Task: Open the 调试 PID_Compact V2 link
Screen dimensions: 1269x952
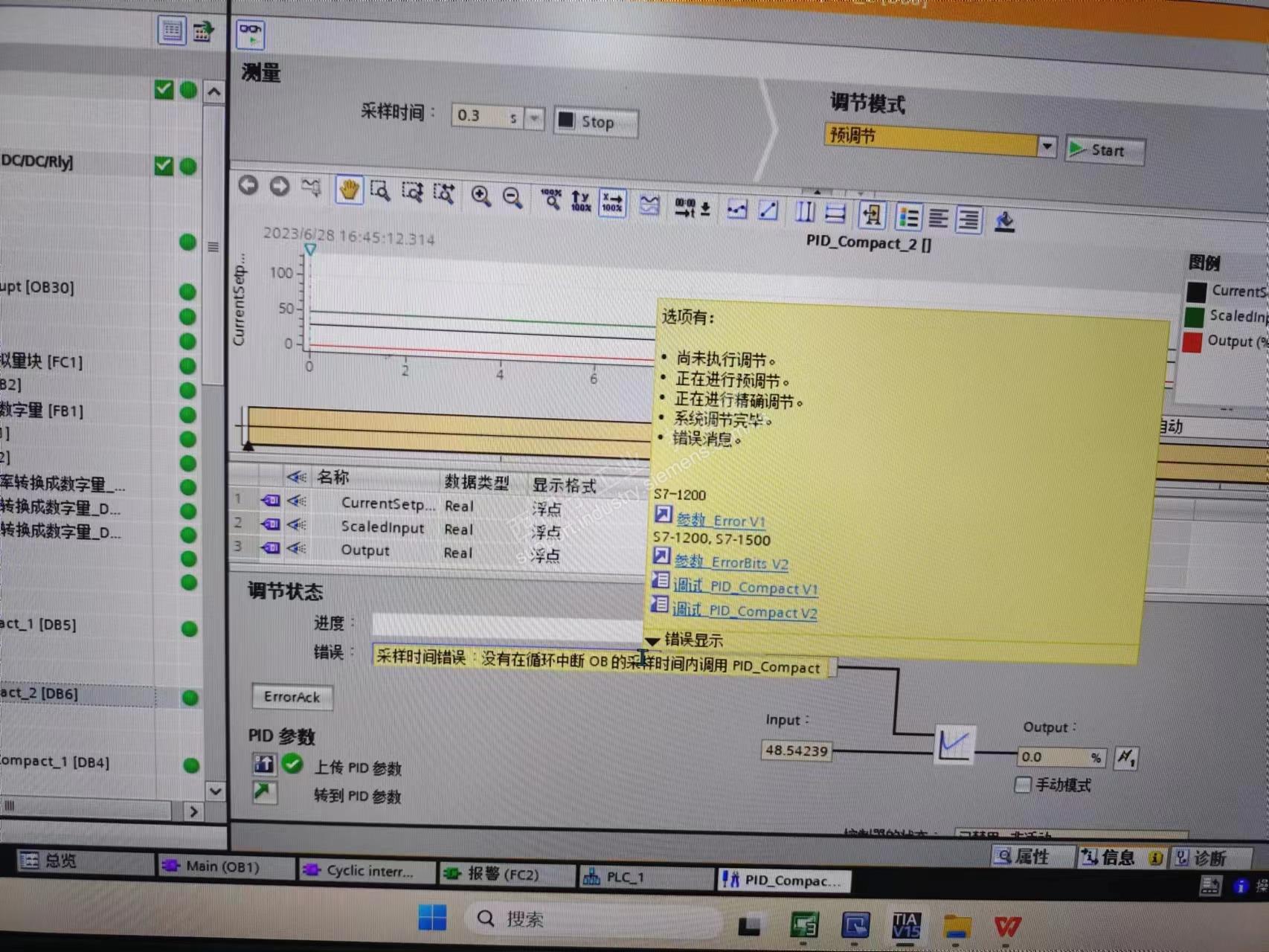Action: 744,611
